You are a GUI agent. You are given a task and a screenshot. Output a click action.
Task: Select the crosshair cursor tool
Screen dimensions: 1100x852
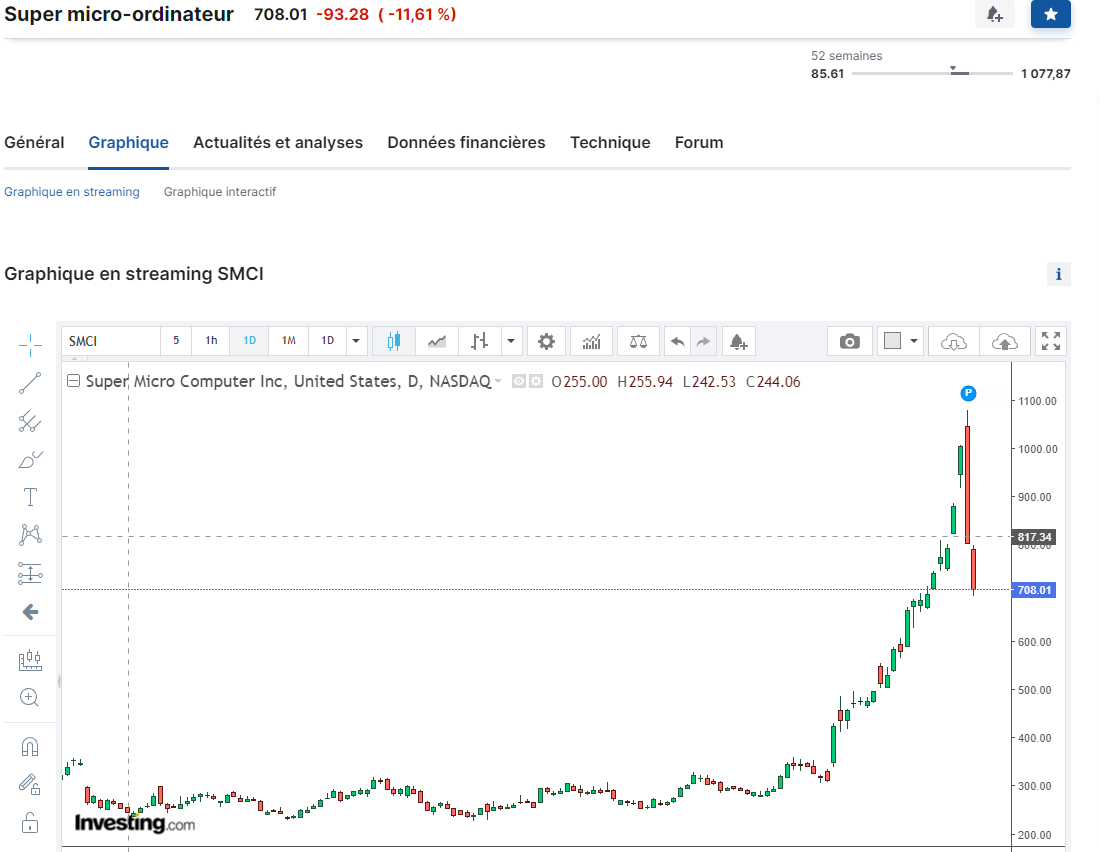coord(30,345)
